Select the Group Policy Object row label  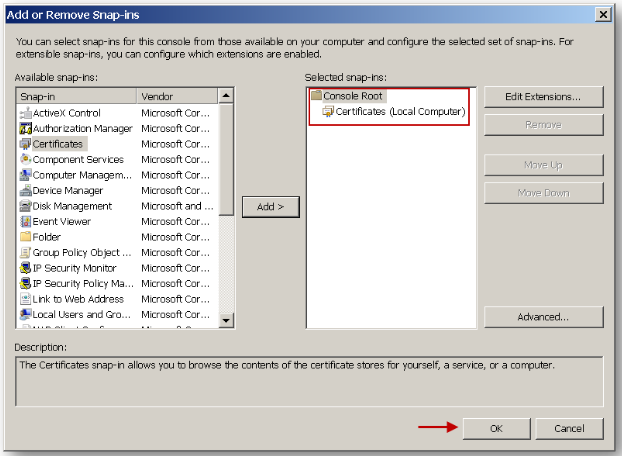(x=82, y=252)
